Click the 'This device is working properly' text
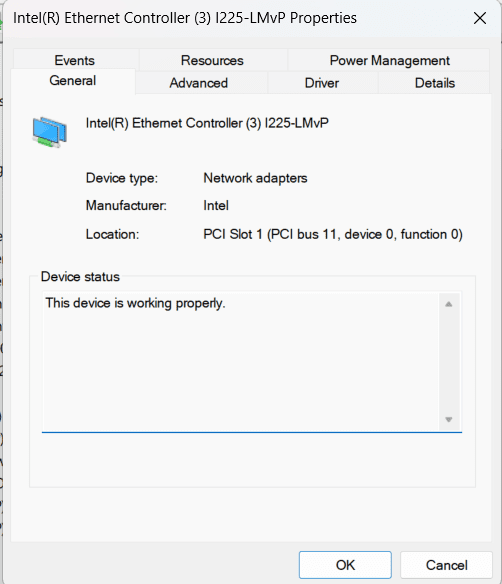 pyautogui.click(x=136, y=303)
